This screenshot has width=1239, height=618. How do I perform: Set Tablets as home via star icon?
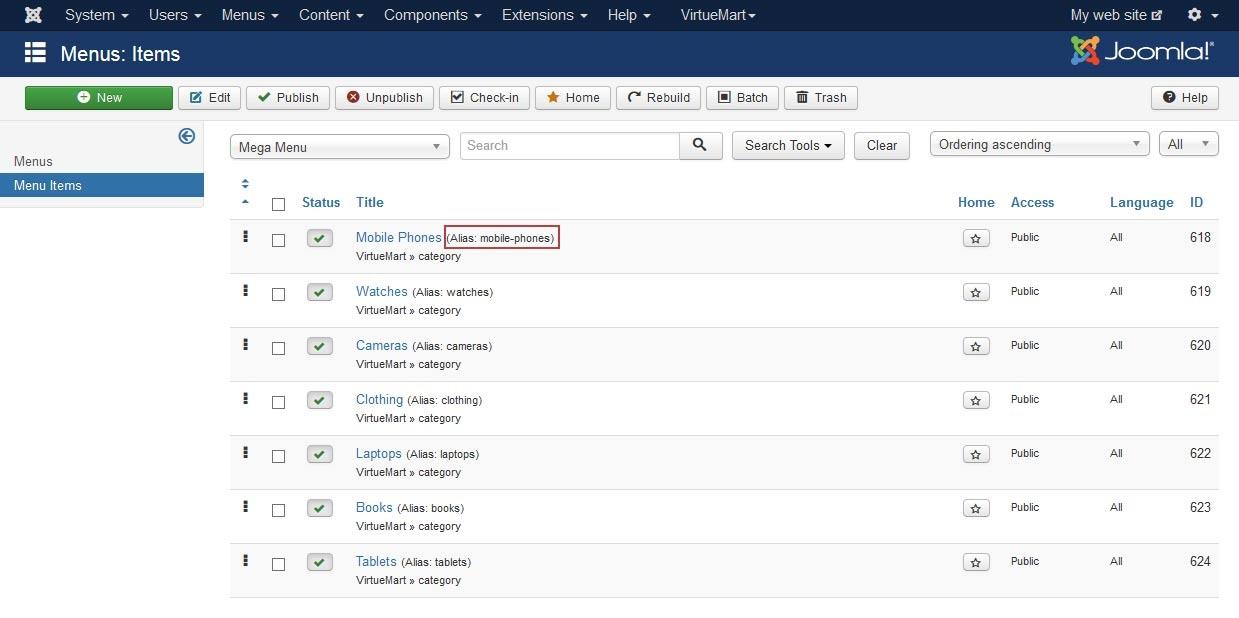pyautogui.click(x=976, y=562)
